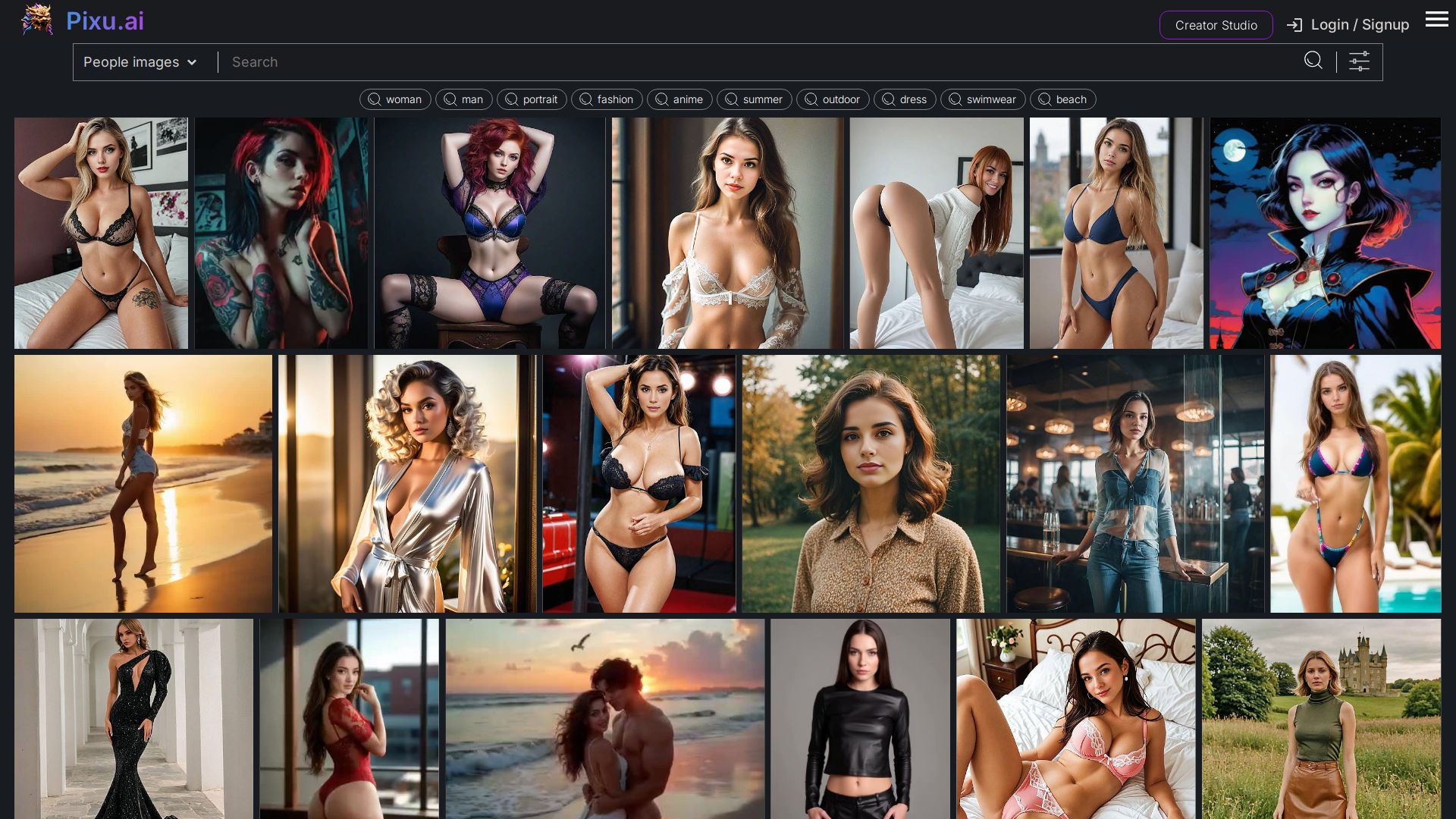Expand the People images dropdown

(x=131, y=62)
